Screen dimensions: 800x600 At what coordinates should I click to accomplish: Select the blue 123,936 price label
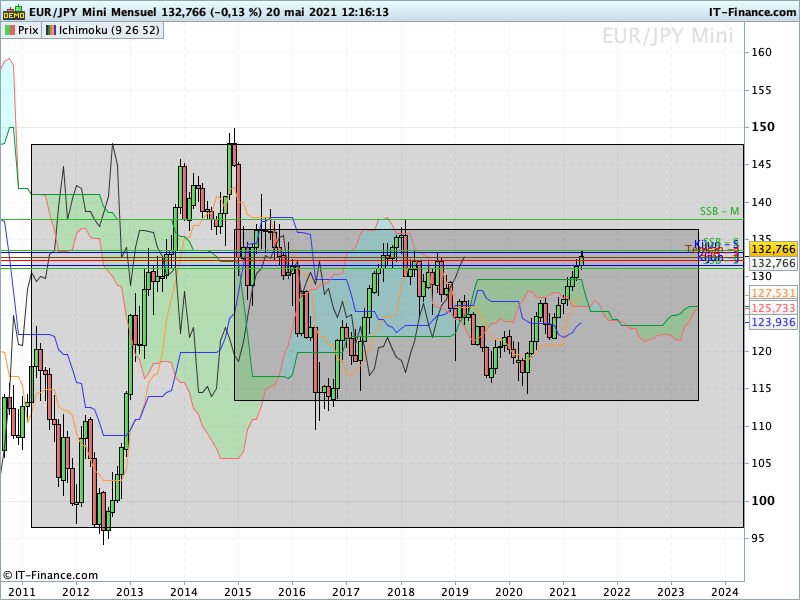coord(772,322)
